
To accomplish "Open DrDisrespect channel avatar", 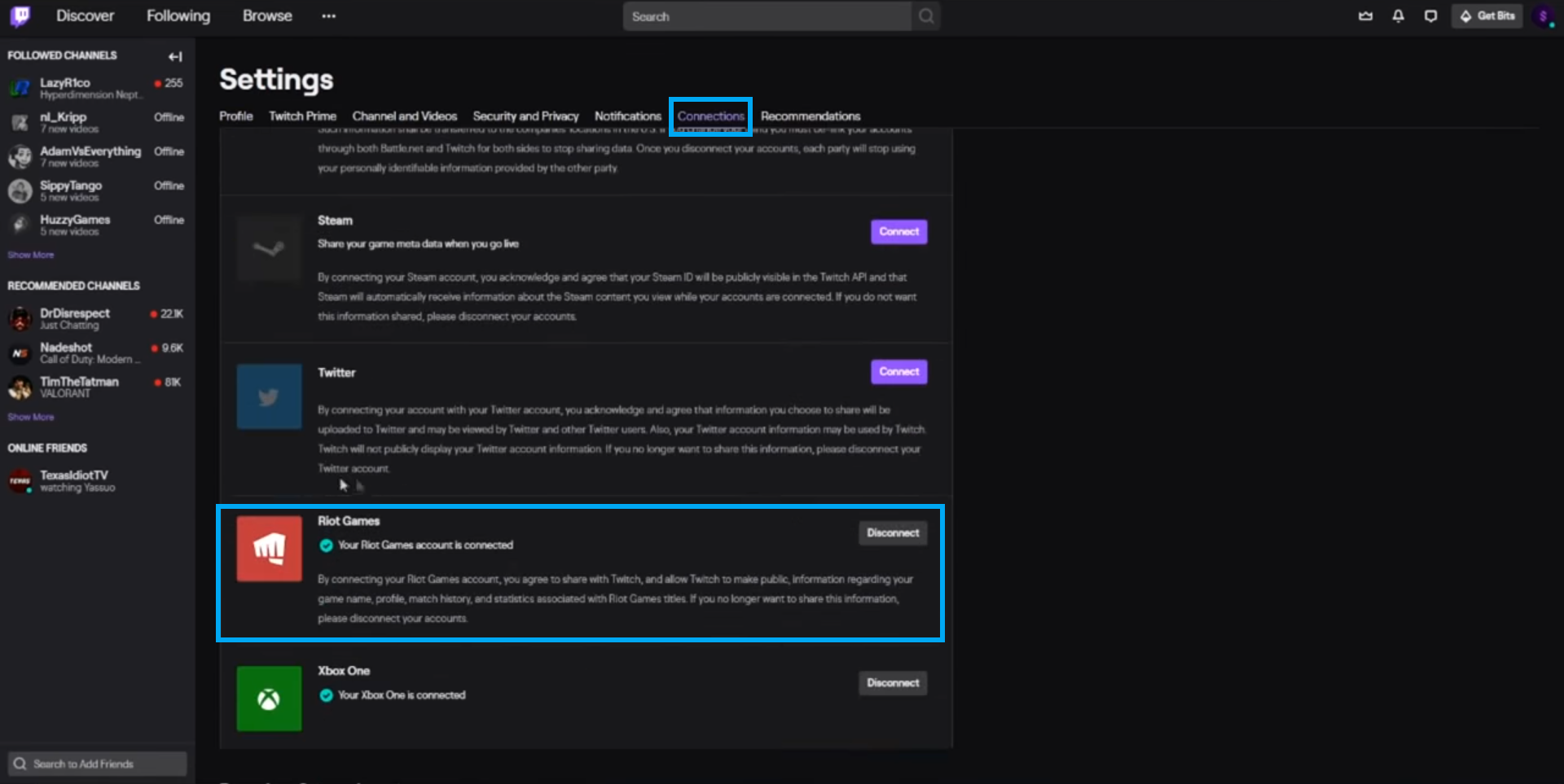I will click(x=20, y=318).
